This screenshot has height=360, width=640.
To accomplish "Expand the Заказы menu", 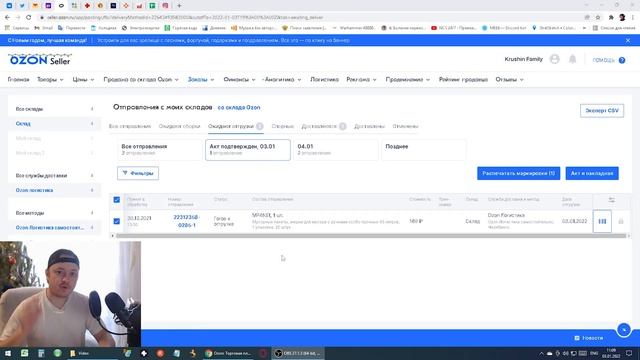I will tap(201, 80).
